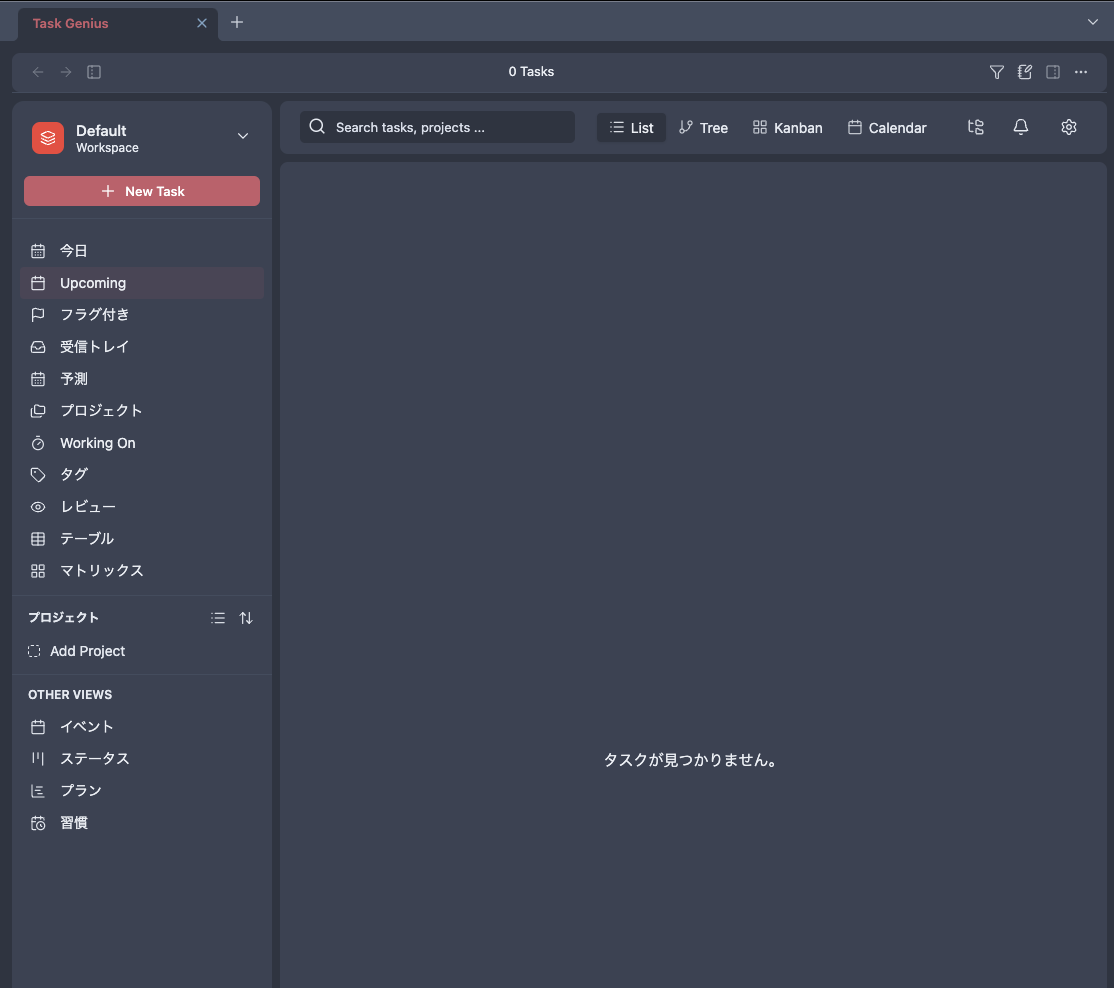This screenshot has height=988, width=1114.
Task: Open the 習慣 habits view
Action: pyautogui.click(x=142, y=823)
